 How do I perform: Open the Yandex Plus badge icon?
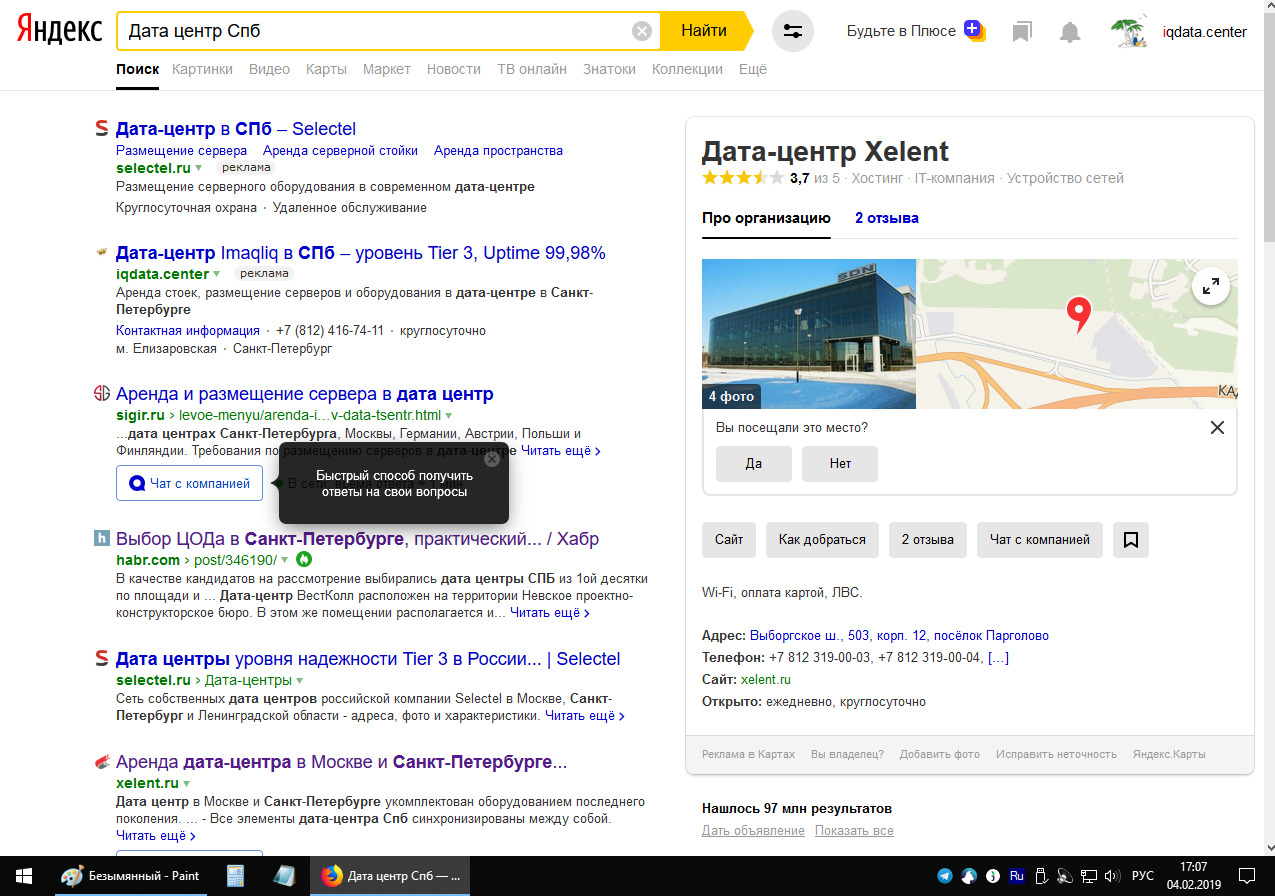[x=974, y=30]
